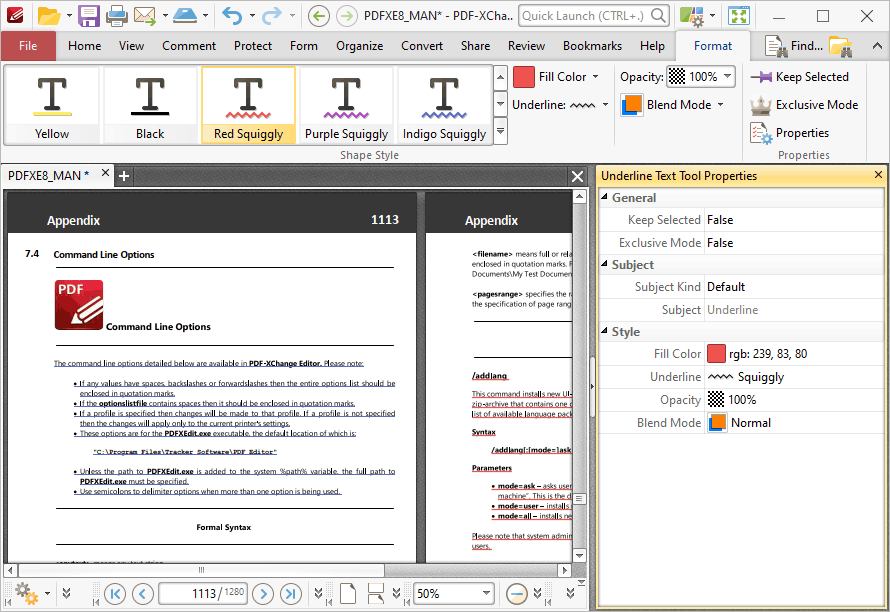This screenshot has width=890, height=612.
Task: Click the Fill Color swatch in properties pane
Action: coord(716,354)
